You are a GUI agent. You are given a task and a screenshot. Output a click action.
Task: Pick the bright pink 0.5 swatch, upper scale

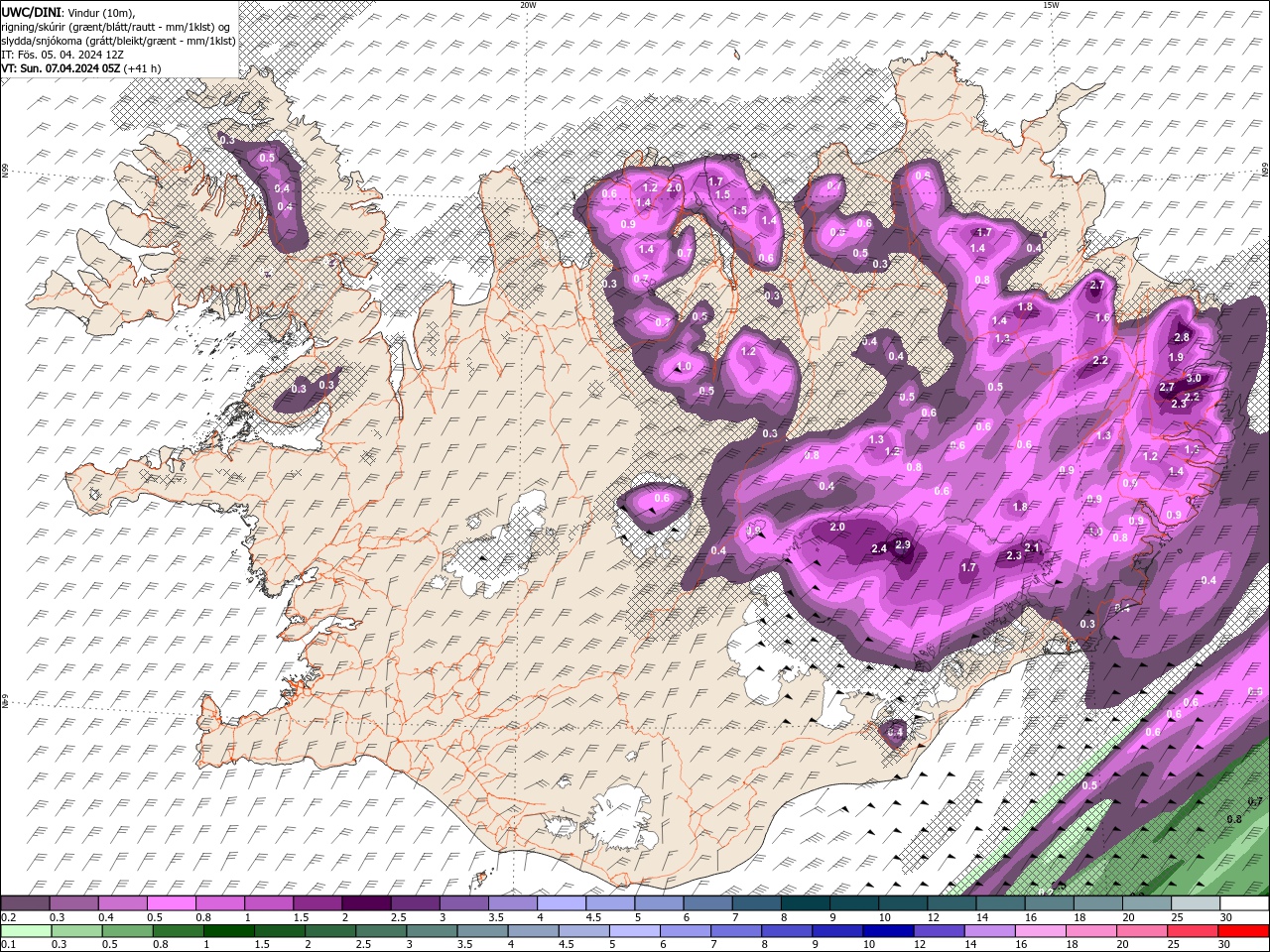(172, 903)
